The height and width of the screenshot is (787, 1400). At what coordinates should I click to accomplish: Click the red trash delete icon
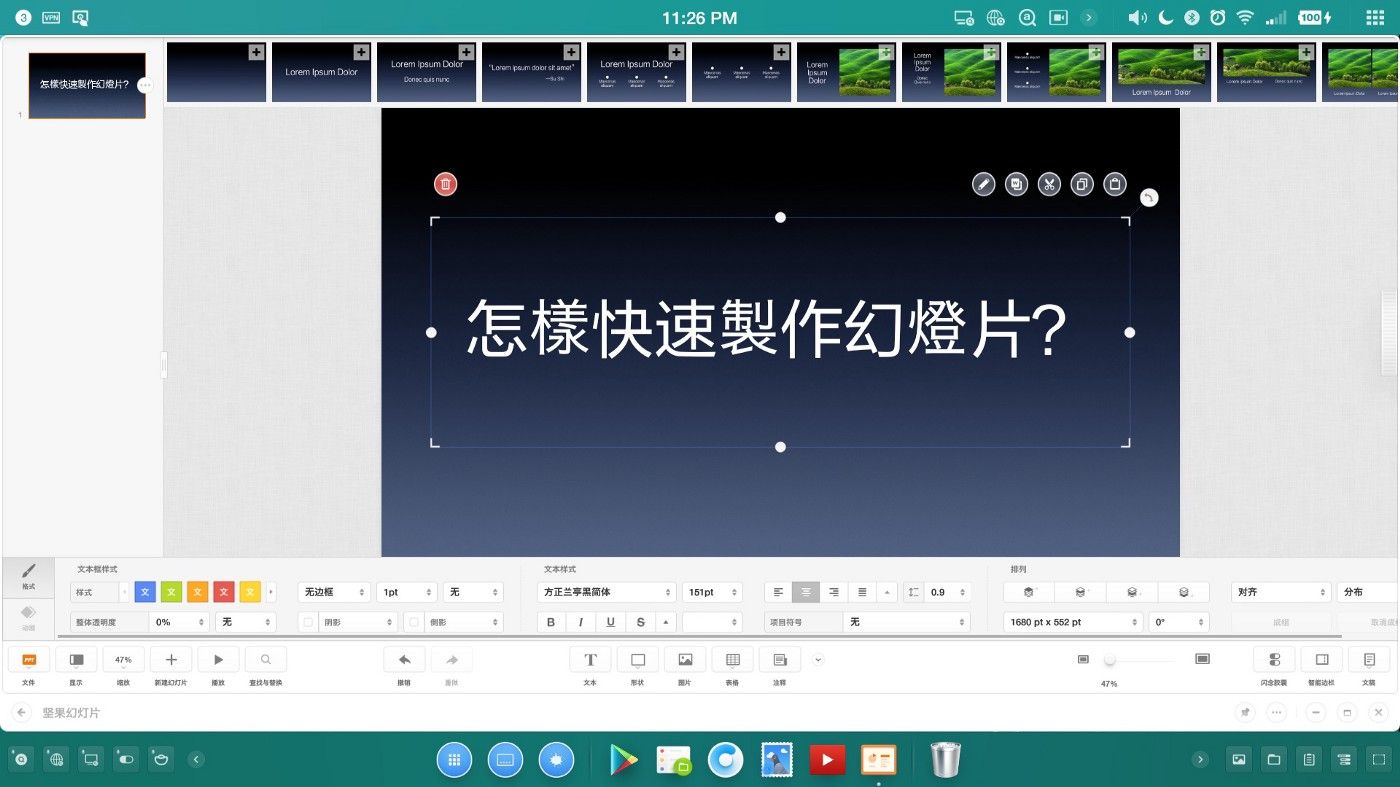445,184
